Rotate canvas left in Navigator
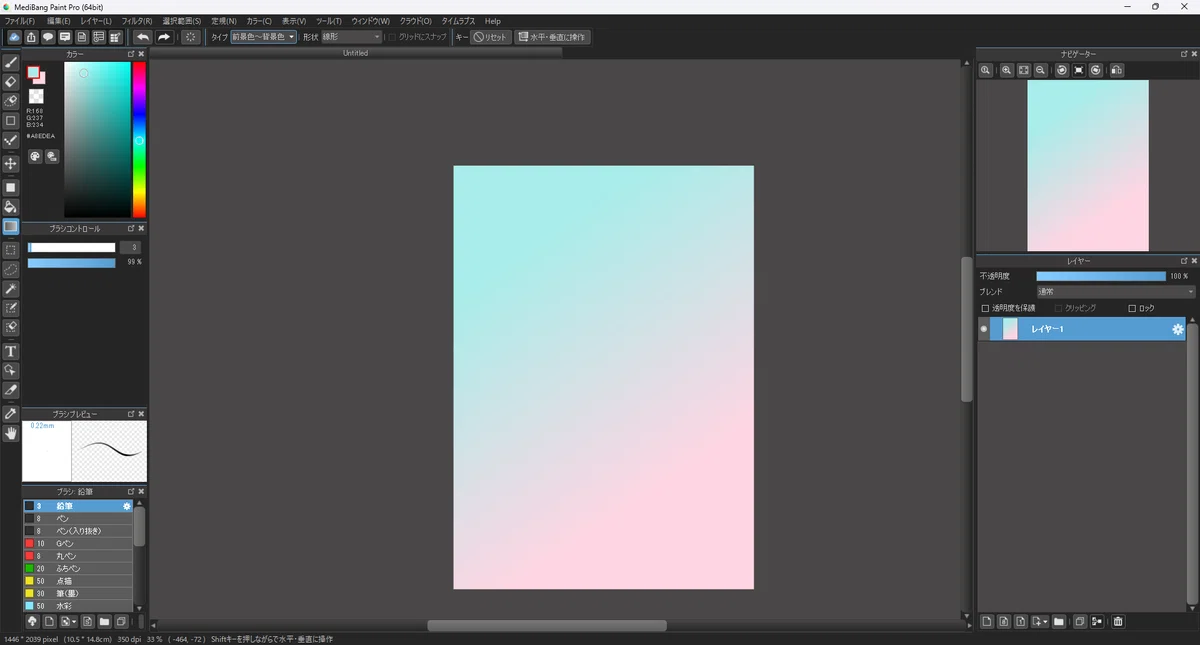The height and width of the screenshot is (645, 1200). (1062, 70)
